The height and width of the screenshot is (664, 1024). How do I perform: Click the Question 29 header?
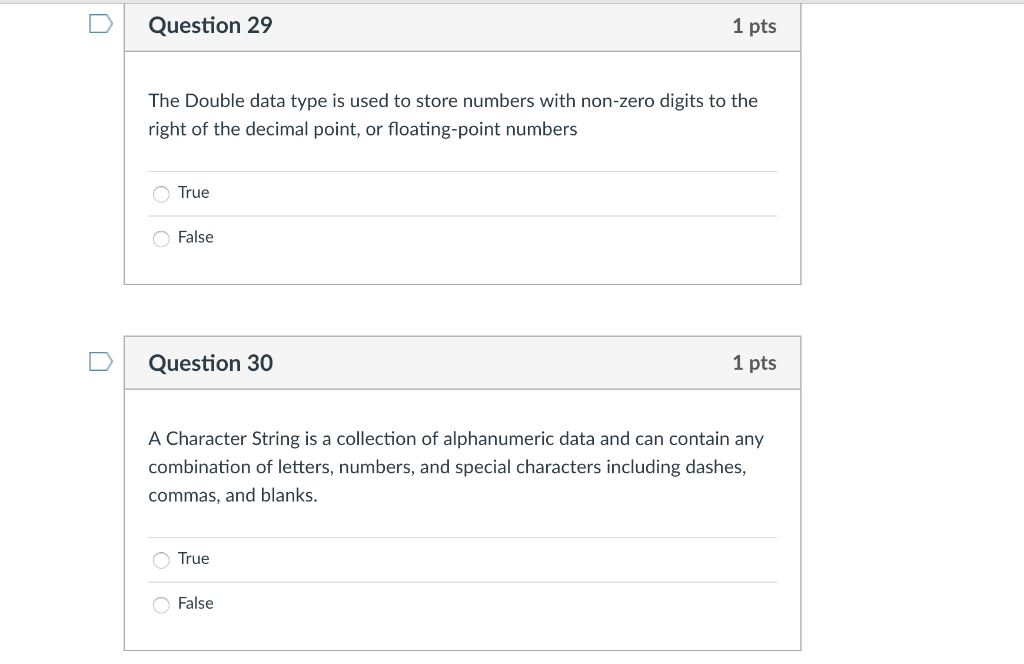[210, 25]
